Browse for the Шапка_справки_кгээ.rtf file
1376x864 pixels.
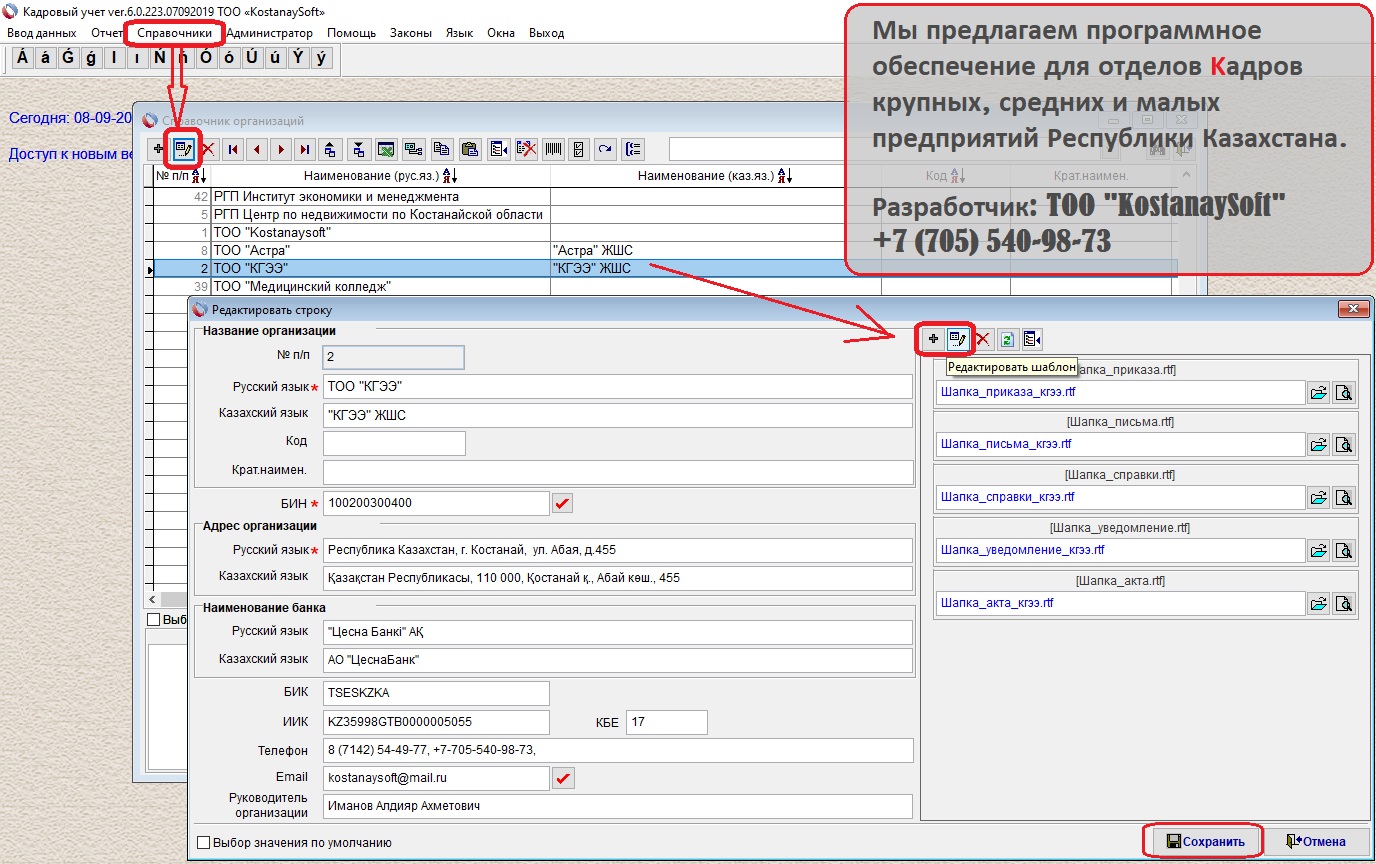[x=1319, y=497]
